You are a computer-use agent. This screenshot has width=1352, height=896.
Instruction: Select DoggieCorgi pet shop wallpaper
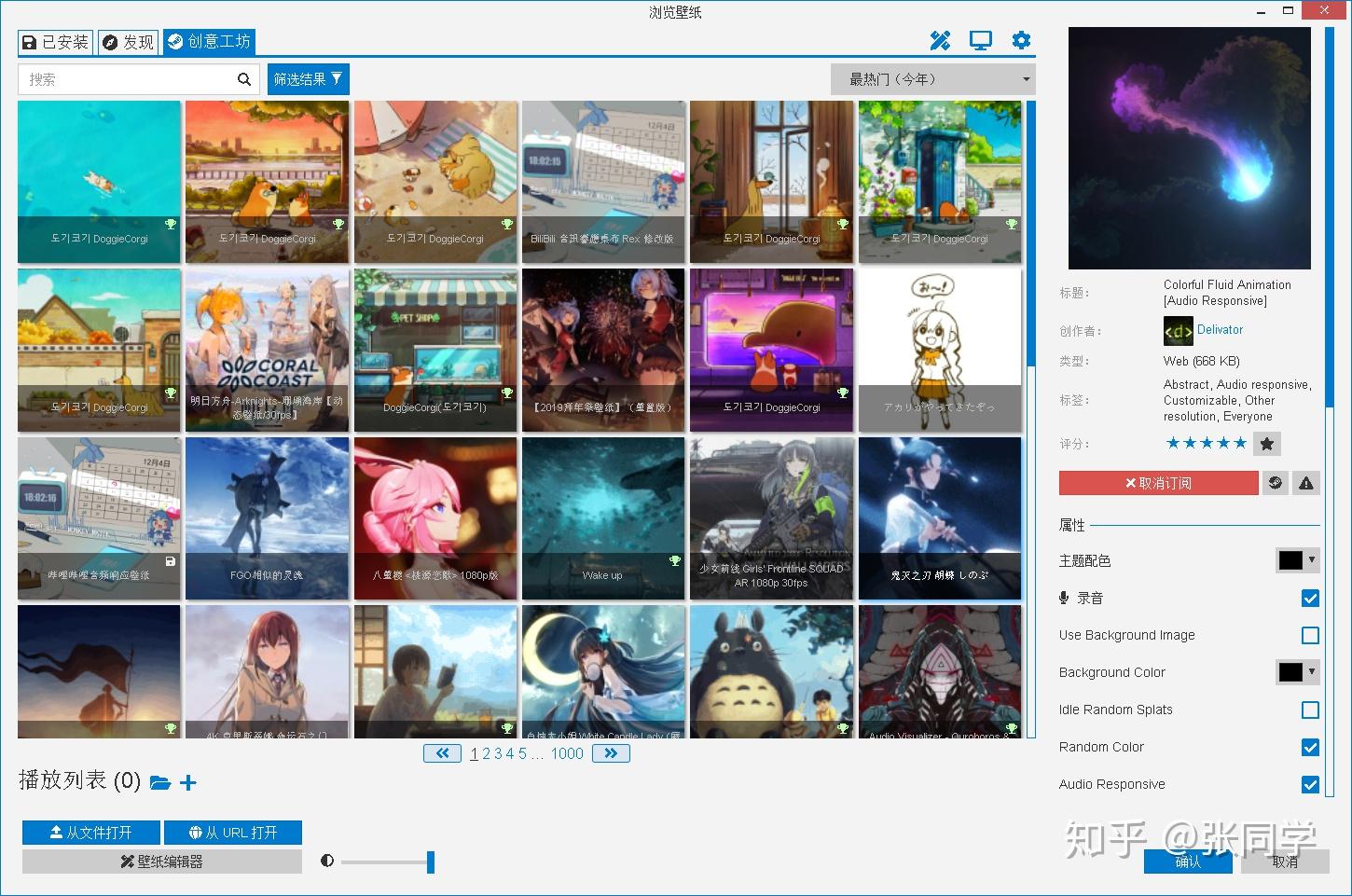pyautogui.click(x=435, y=351)
